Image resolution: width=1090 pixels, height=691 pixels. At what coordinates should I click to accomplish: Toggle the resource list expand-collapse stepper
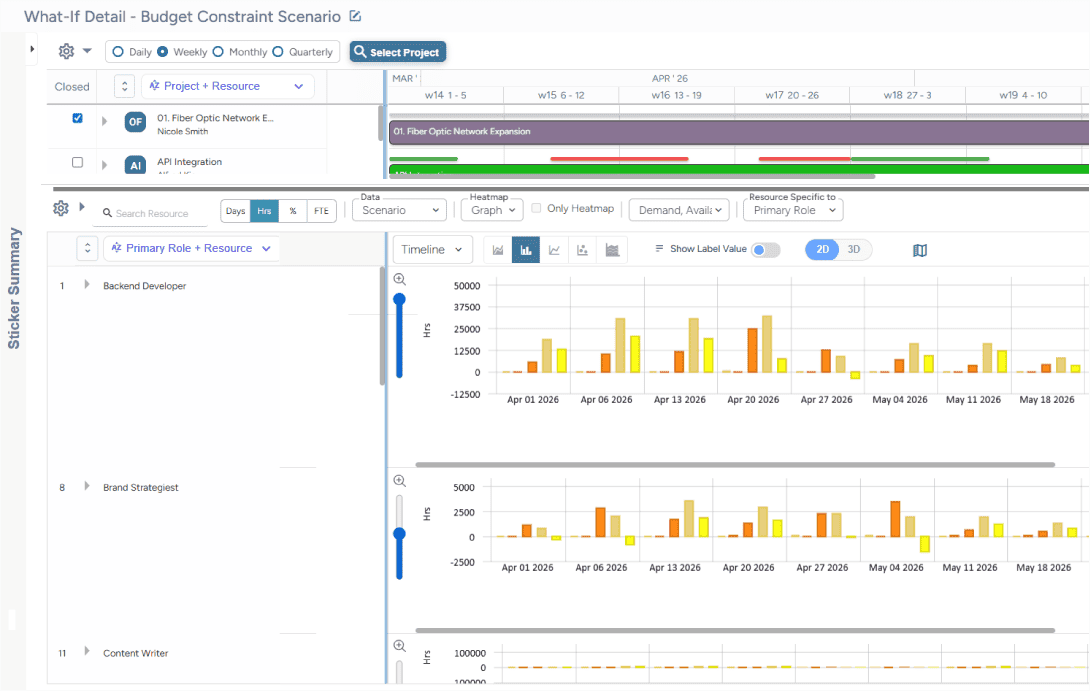coord(87,248)
